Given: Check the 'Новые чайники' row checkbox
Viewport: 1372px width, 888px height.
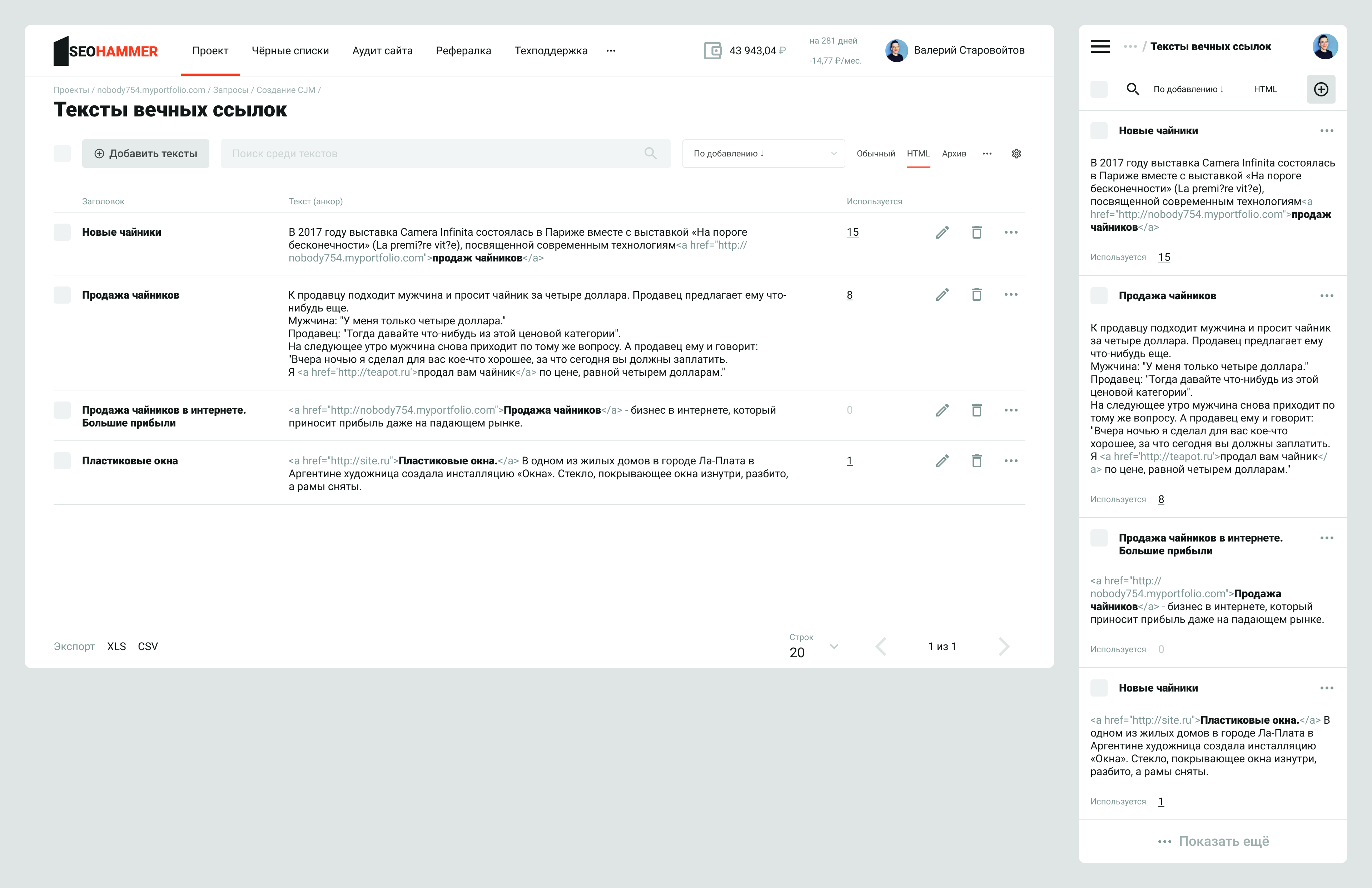Looking at the screenshot, I should (x=62, y=232).
